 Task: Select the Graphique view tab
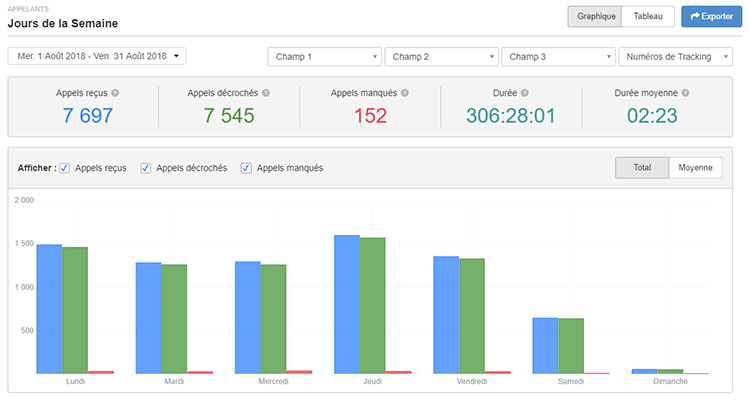[595, 17]
